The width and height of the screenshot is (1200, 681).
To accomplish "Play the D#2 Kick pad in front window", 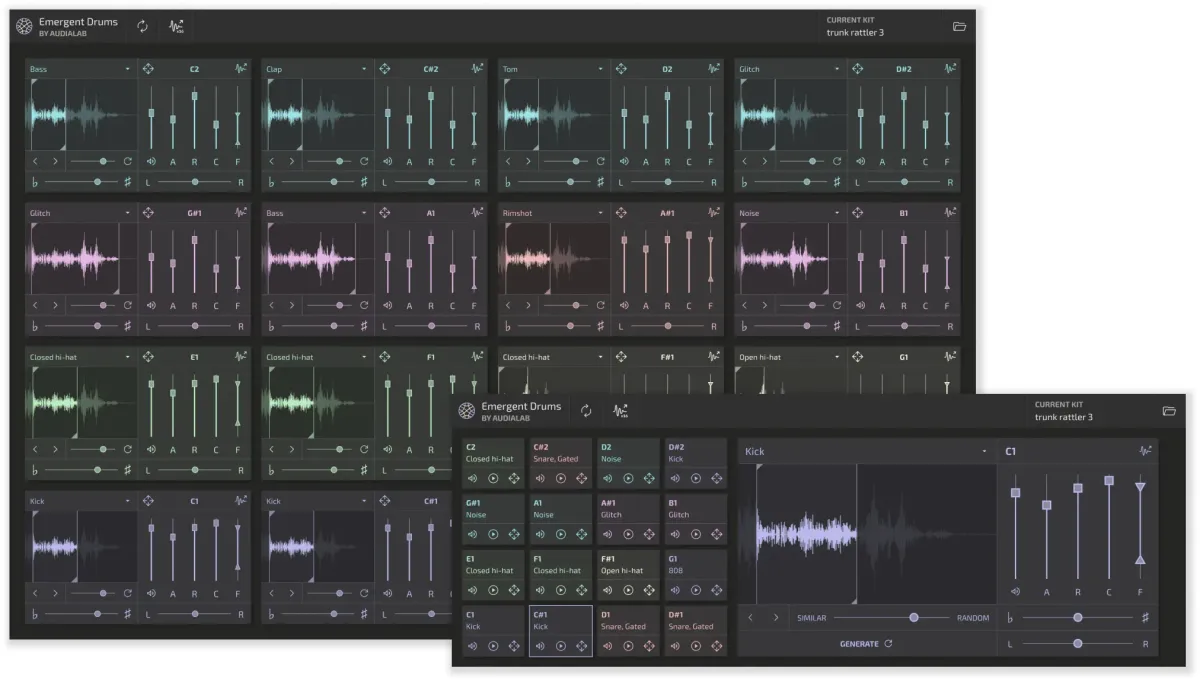I will [x=695, y=478].
